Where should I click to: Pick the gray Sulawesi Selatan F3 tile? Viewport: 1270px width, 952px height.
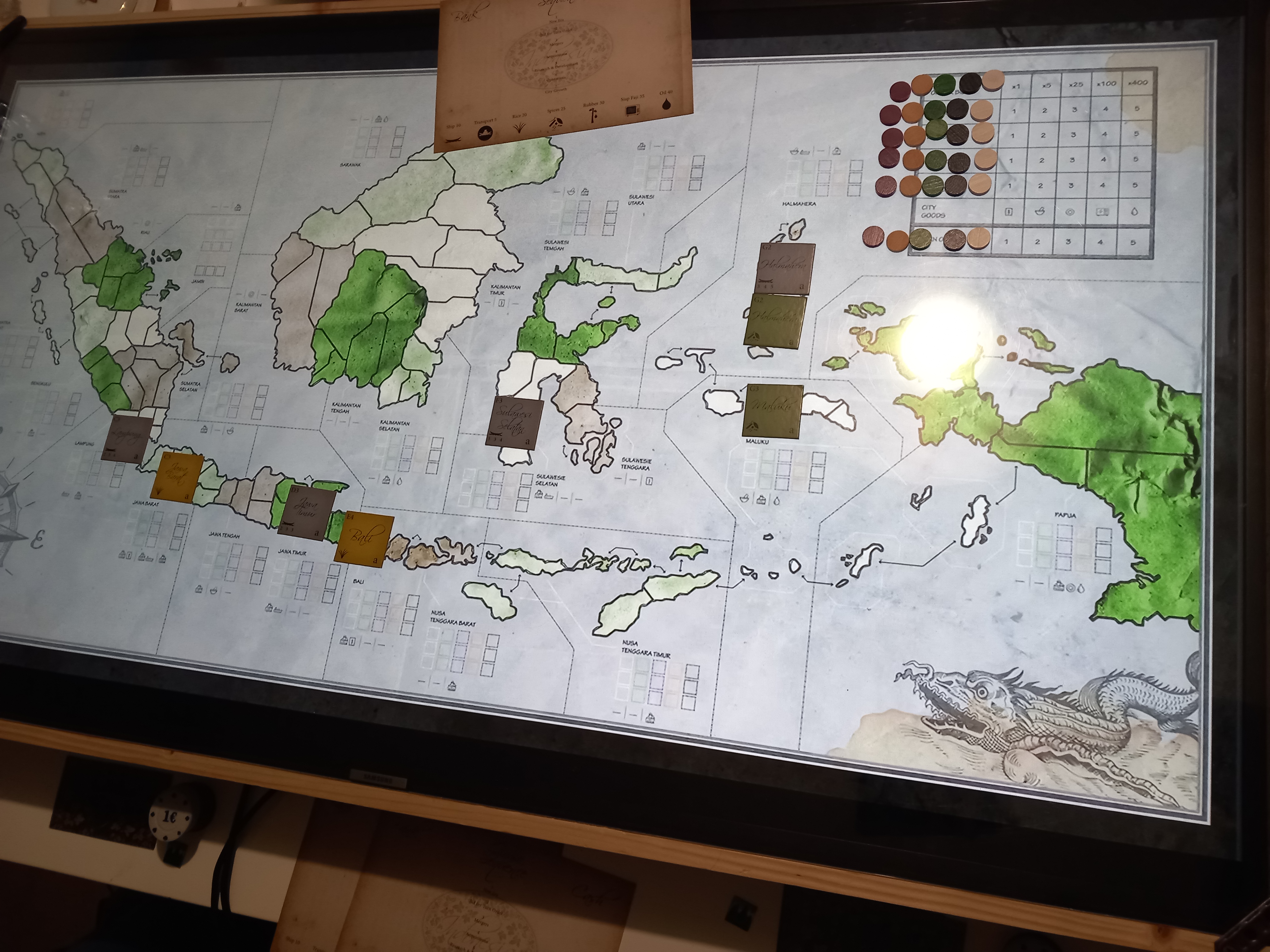(x=515, y=422)
